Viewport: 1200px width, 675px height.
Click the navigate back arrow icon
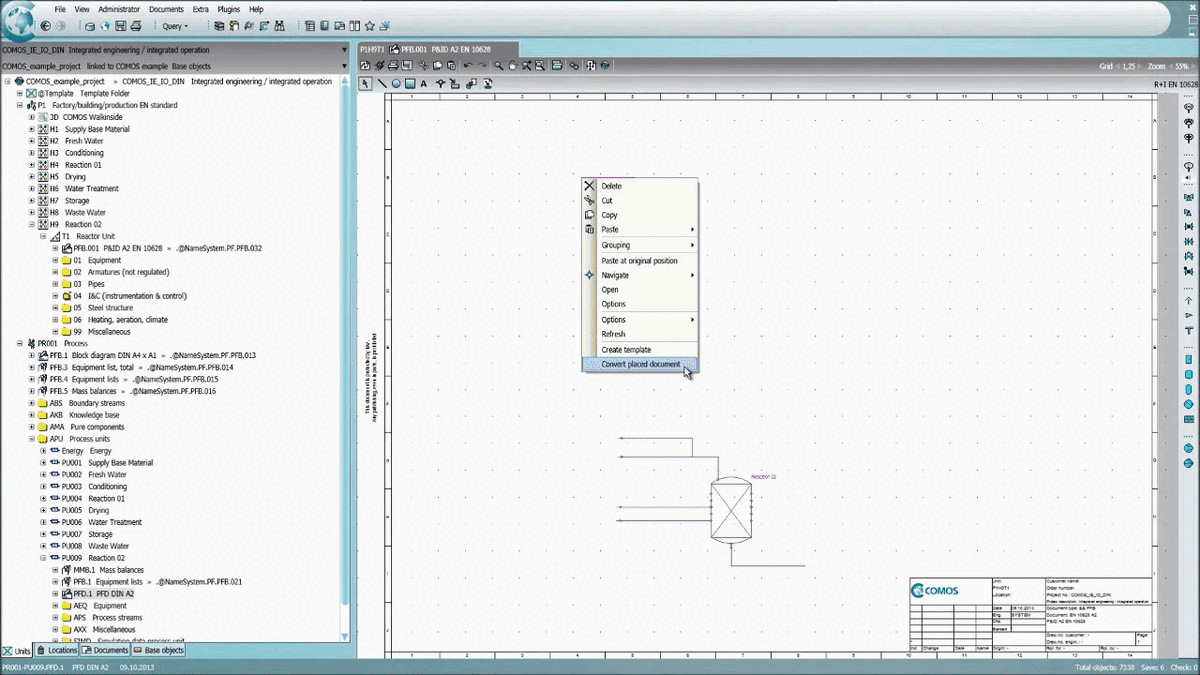[x=46, y=26]
